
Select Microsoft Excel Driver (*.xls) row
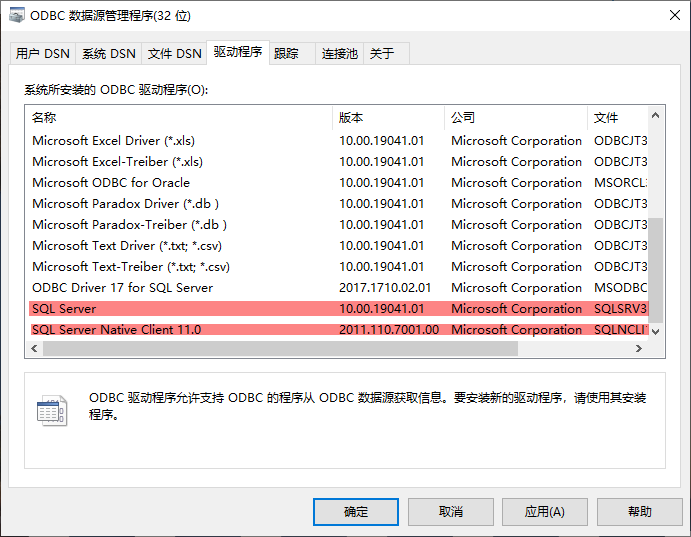pos(338,141)
